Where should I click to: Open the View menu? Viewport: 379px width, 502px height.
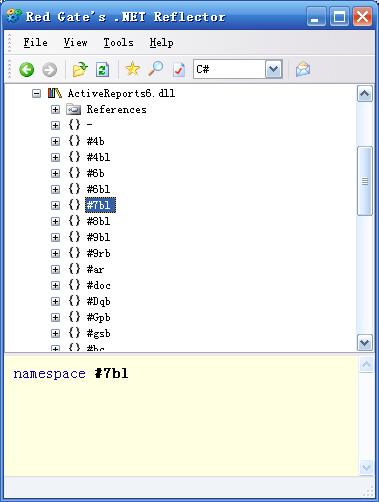pyautogui.click(x=76, y=43)
